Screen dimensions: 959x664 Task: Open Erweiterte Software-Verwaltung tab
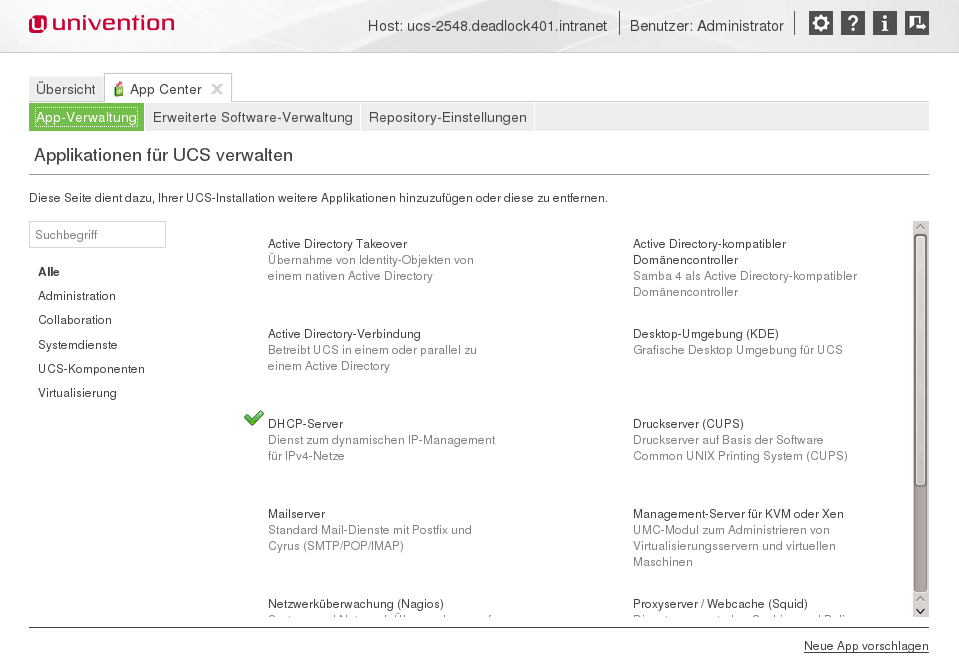(x=252, y=117)
